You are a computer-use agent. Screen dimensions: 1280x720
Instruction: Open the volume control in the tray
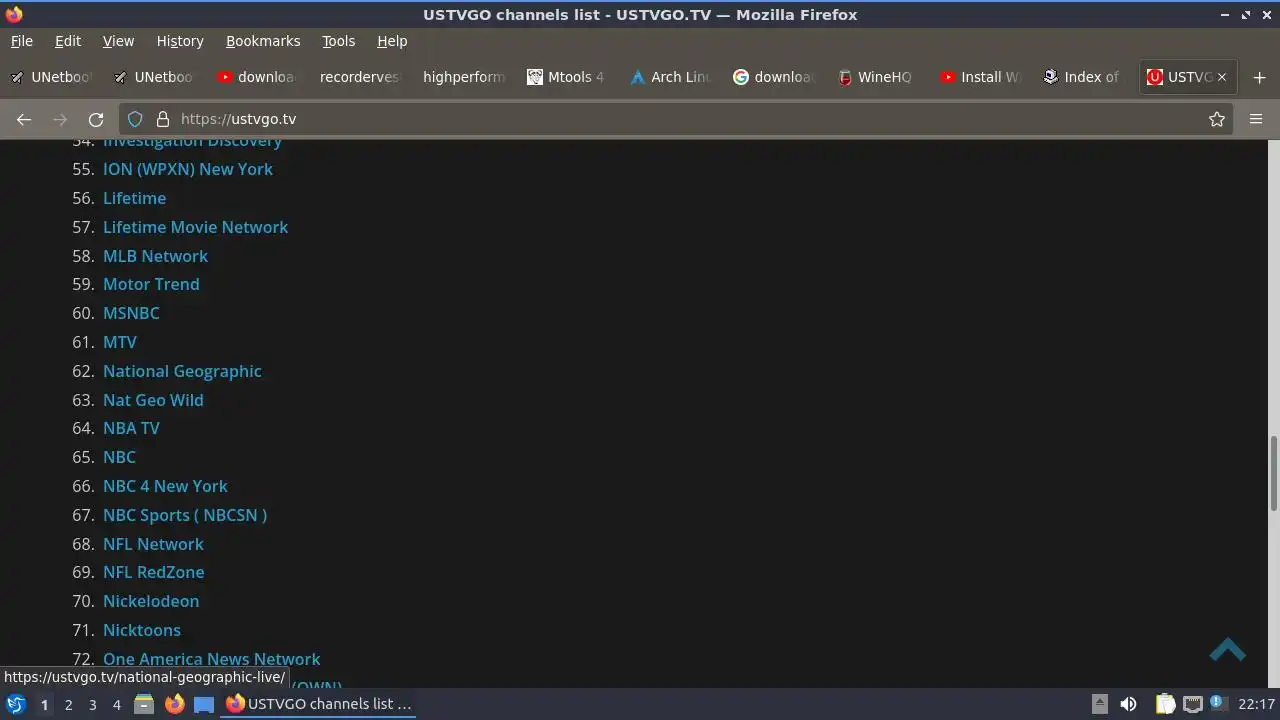click(x=1128, y=704)
